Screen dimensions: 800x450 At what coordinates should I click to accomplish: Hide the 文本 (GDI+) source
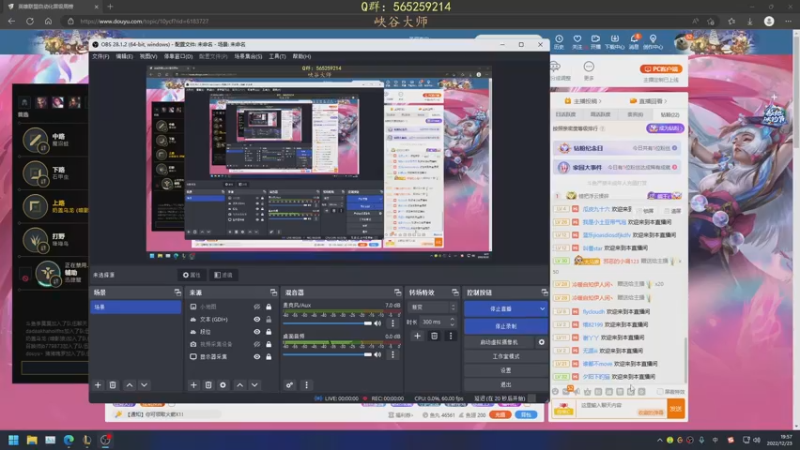click(257, 319)
